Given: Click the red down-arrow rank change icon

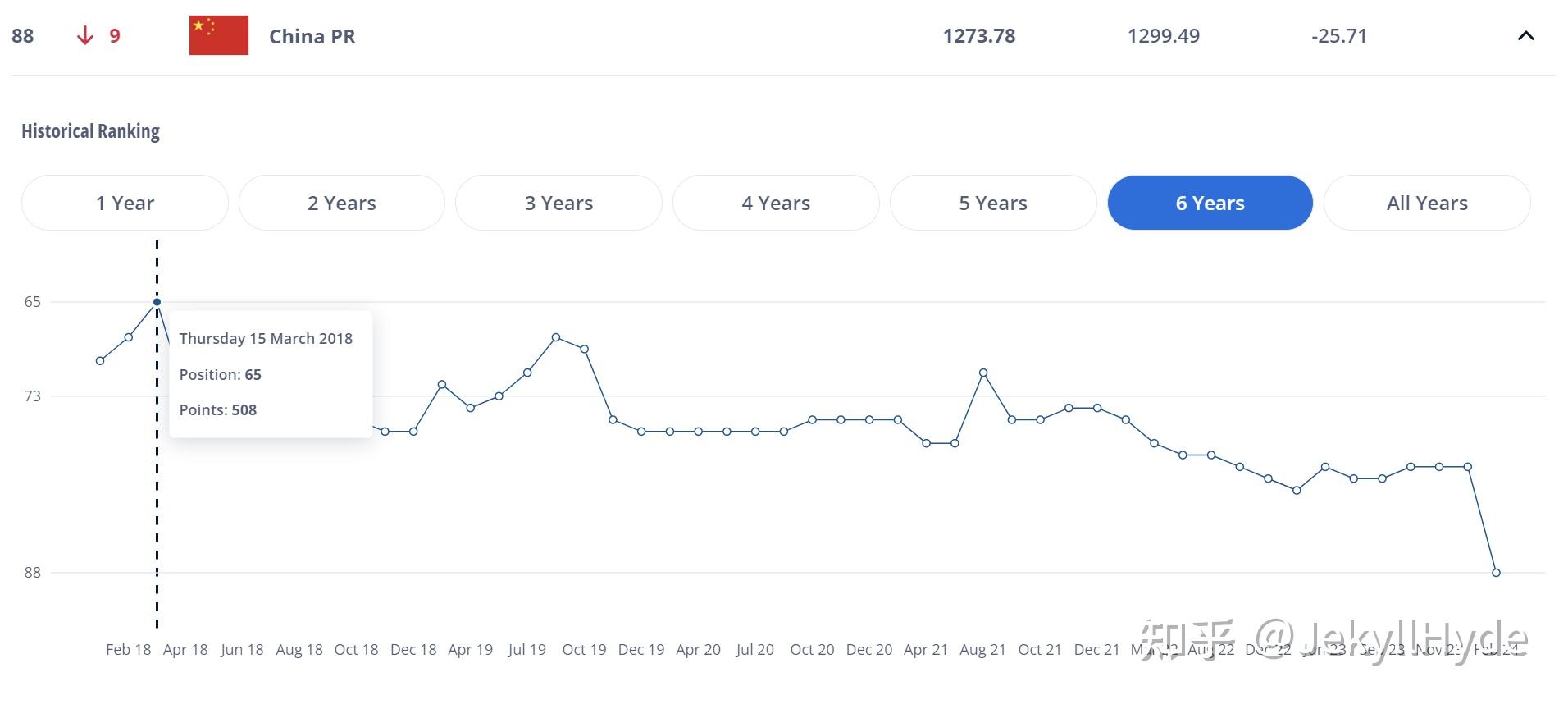Looking at the screenshot, I should tap(84, 36).
